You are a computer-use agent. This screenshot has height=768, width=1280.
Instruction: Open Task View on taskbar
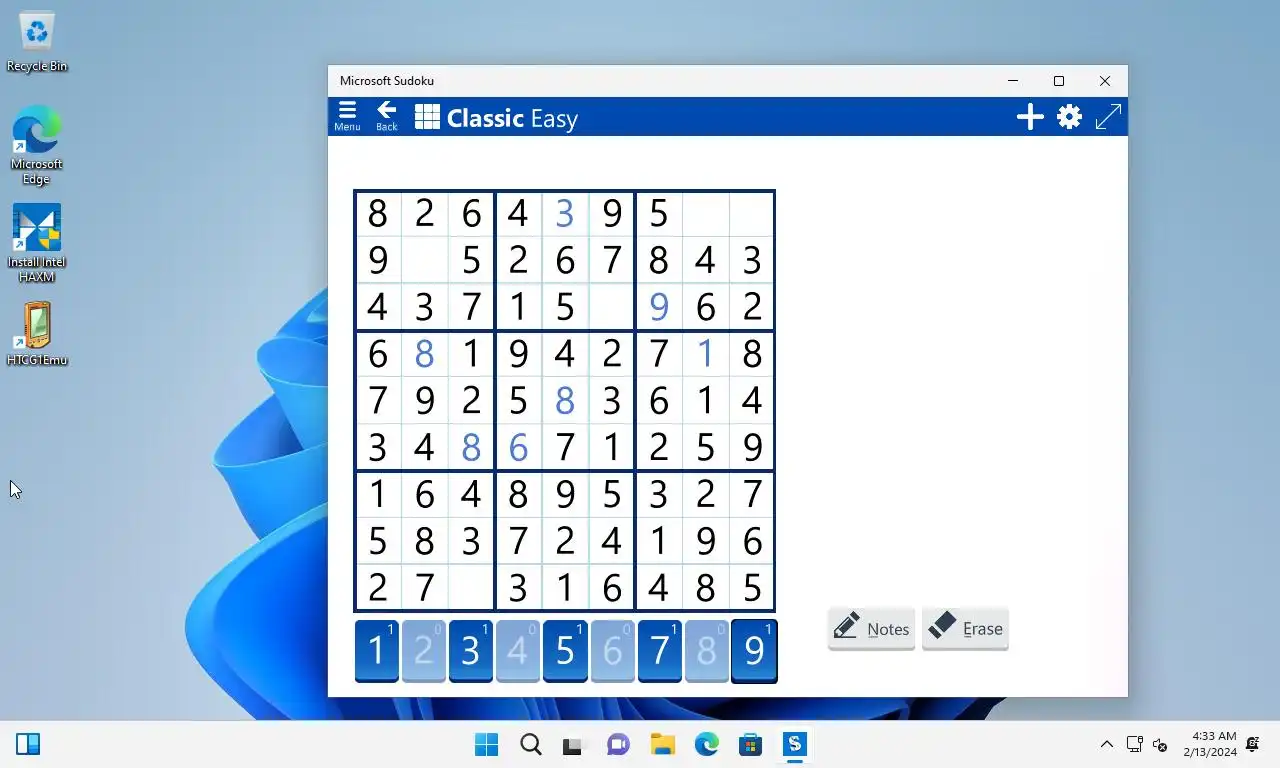pos(573,744)
